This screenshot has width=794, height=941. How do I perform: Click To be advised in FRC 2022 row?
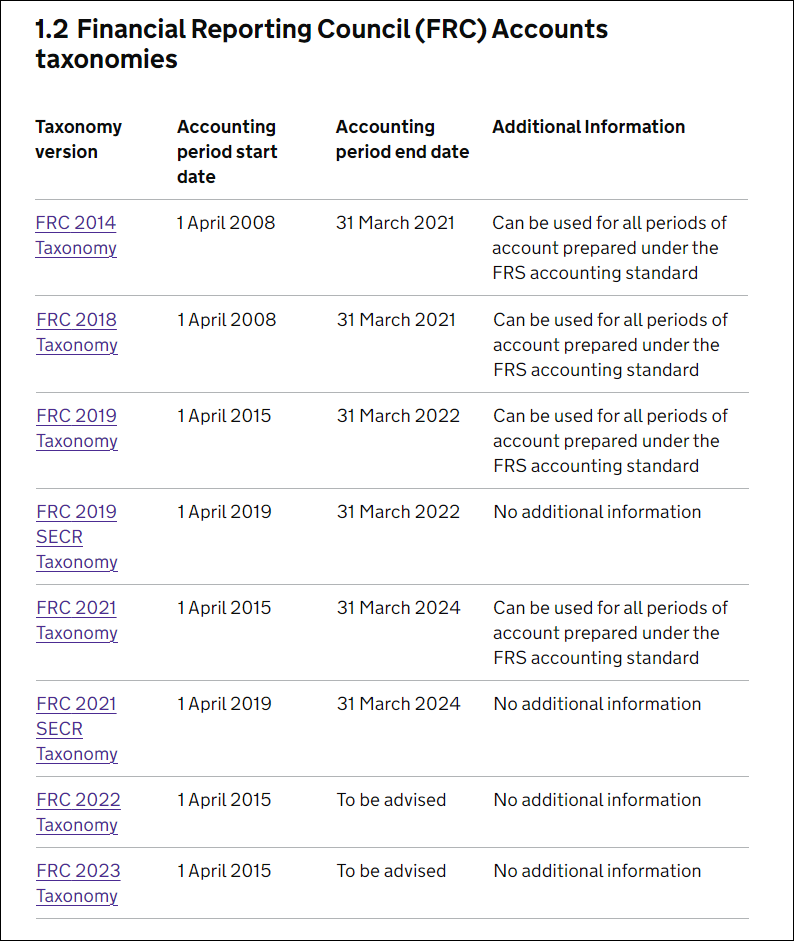tap(391, 800)
